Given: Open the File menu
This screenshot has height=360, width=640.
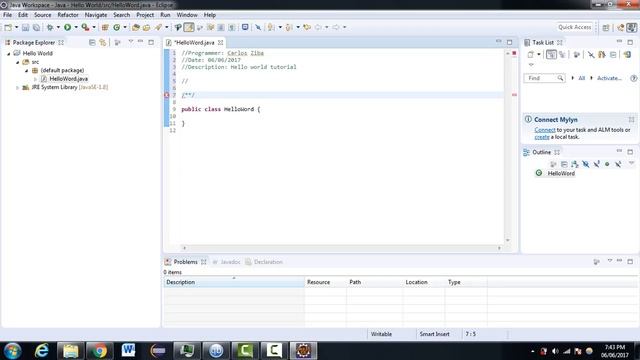Looking at the screenshot, I should (x=7, y=15).
